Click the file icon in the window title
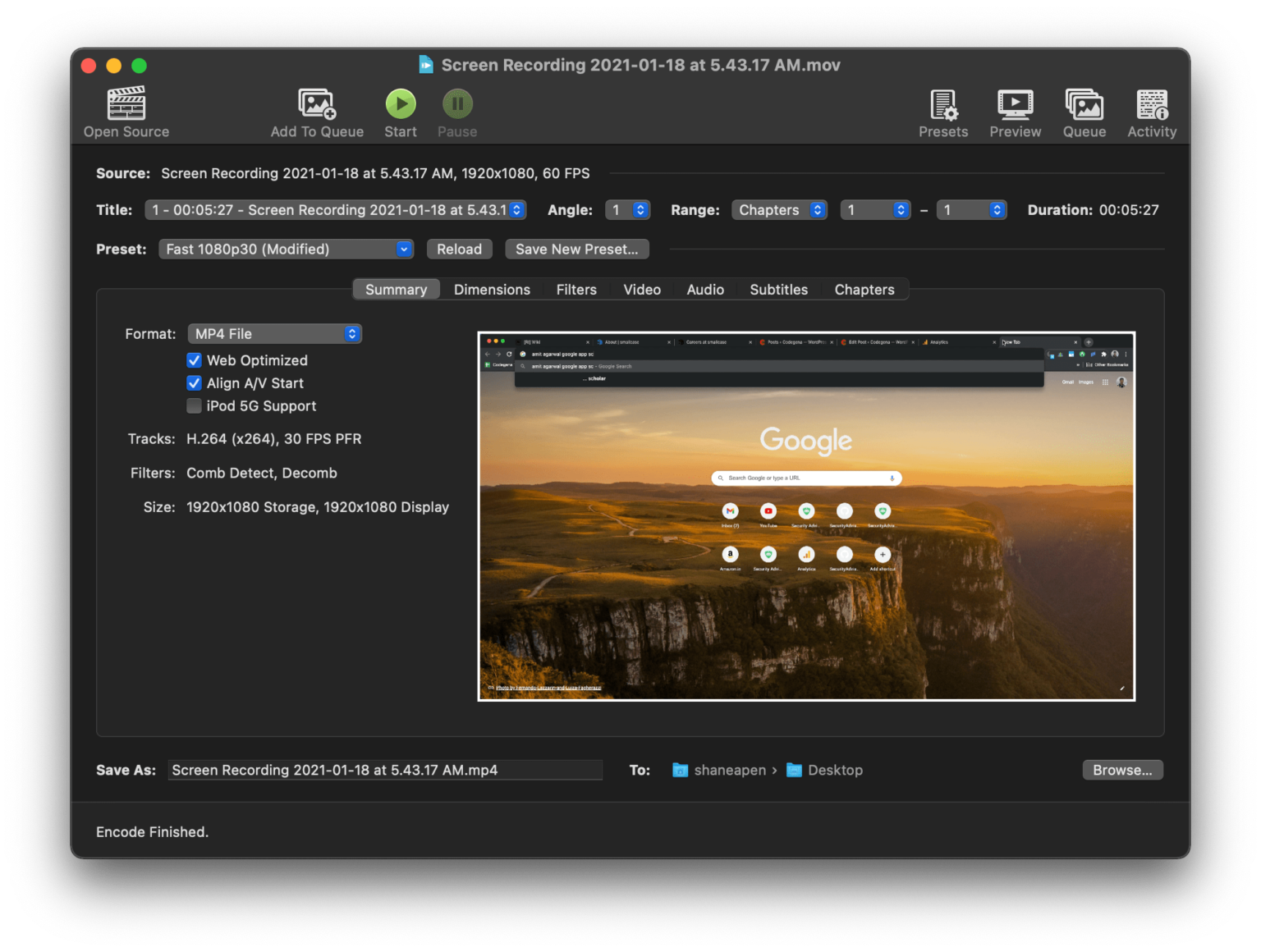The height and width of the screenshot is (952, 1261). point(426,64)
